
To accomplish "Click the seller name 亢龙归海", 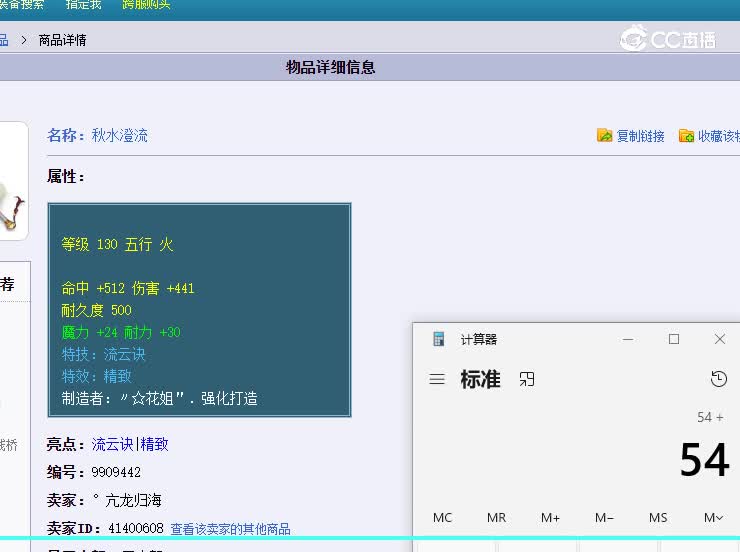I will (134, 500).
